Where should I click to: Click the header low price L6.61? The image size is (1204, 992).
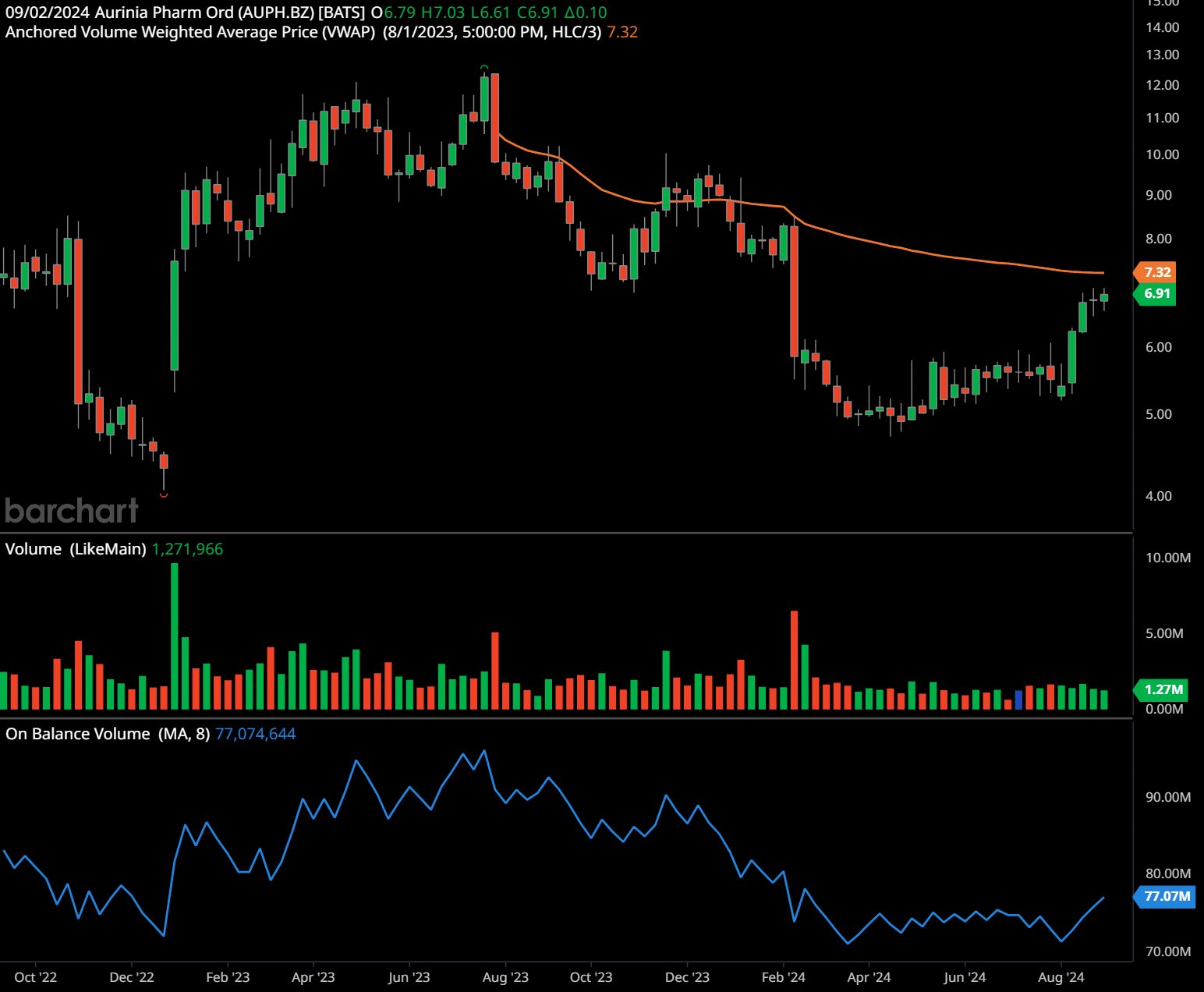490,12
